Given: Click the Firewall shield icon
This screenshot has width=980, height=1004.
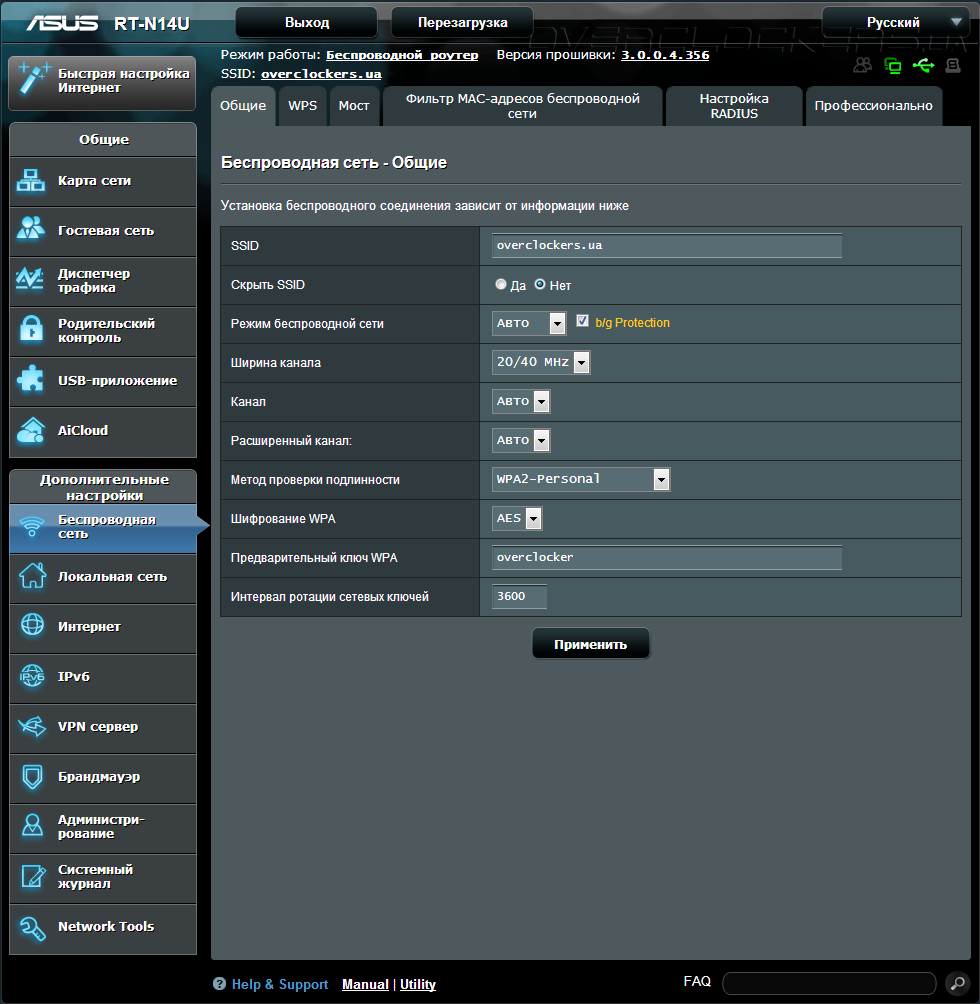Looking at the screenshot, I should [32, 777].
